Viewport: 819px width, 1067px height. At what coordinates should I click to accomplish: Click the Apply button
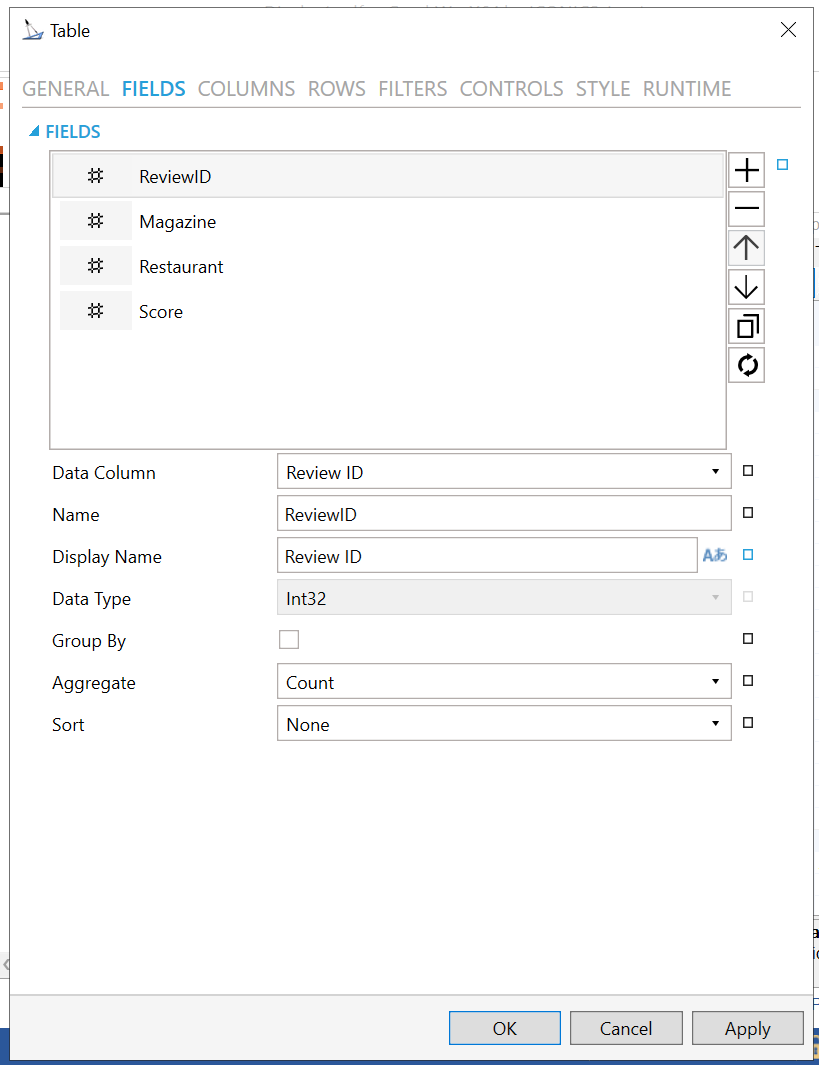click(x=747, y=1028)
